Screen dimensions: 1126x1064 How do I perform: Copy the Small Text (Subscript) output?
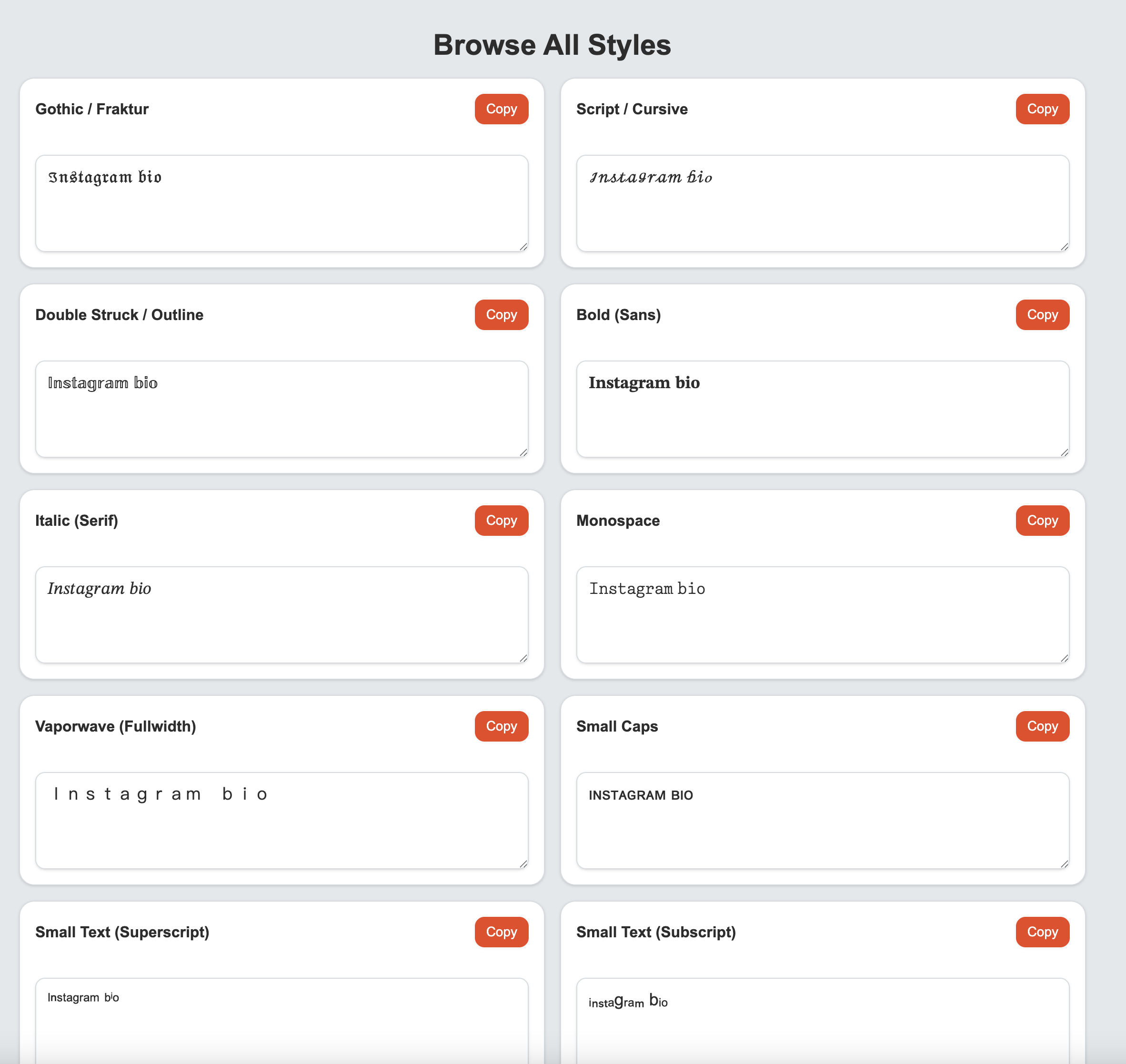click(x=1042, y=932)
